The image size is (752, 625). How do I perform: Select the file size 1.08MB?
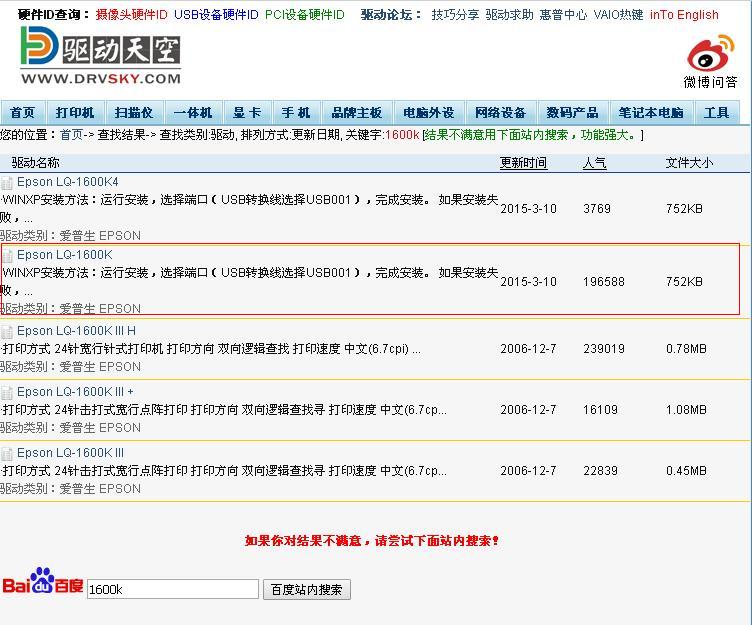686,410
